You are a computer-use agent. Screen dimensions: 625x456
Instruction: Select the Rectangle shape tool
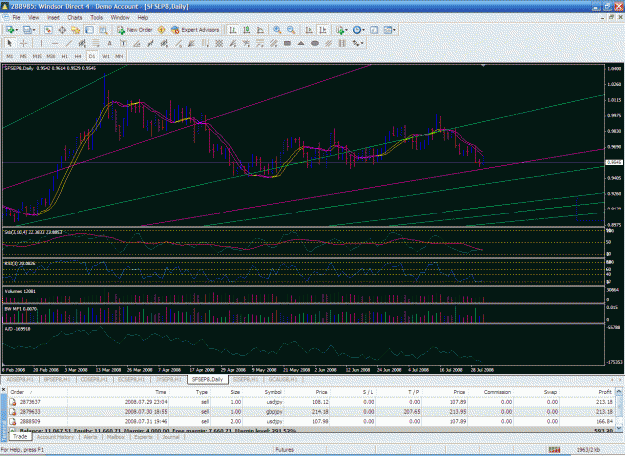[x=287, y=43]
